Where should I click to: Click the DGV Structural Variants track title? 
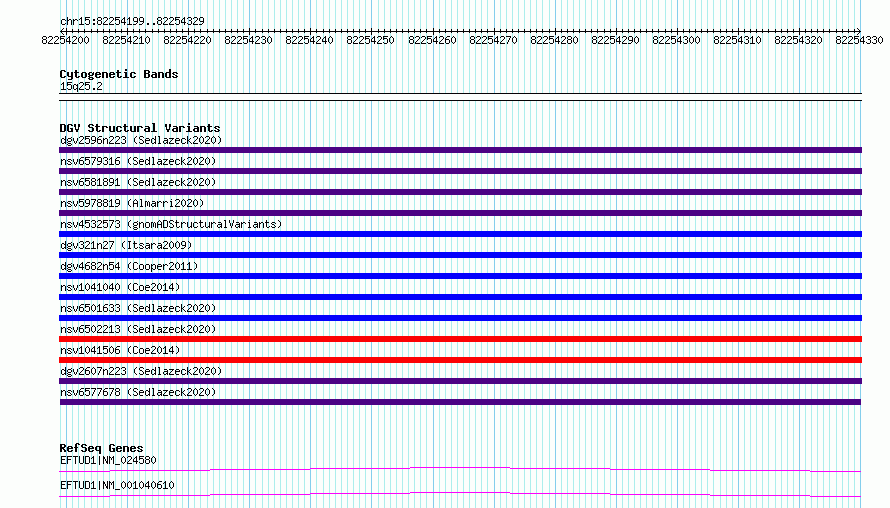click(140, 128)
